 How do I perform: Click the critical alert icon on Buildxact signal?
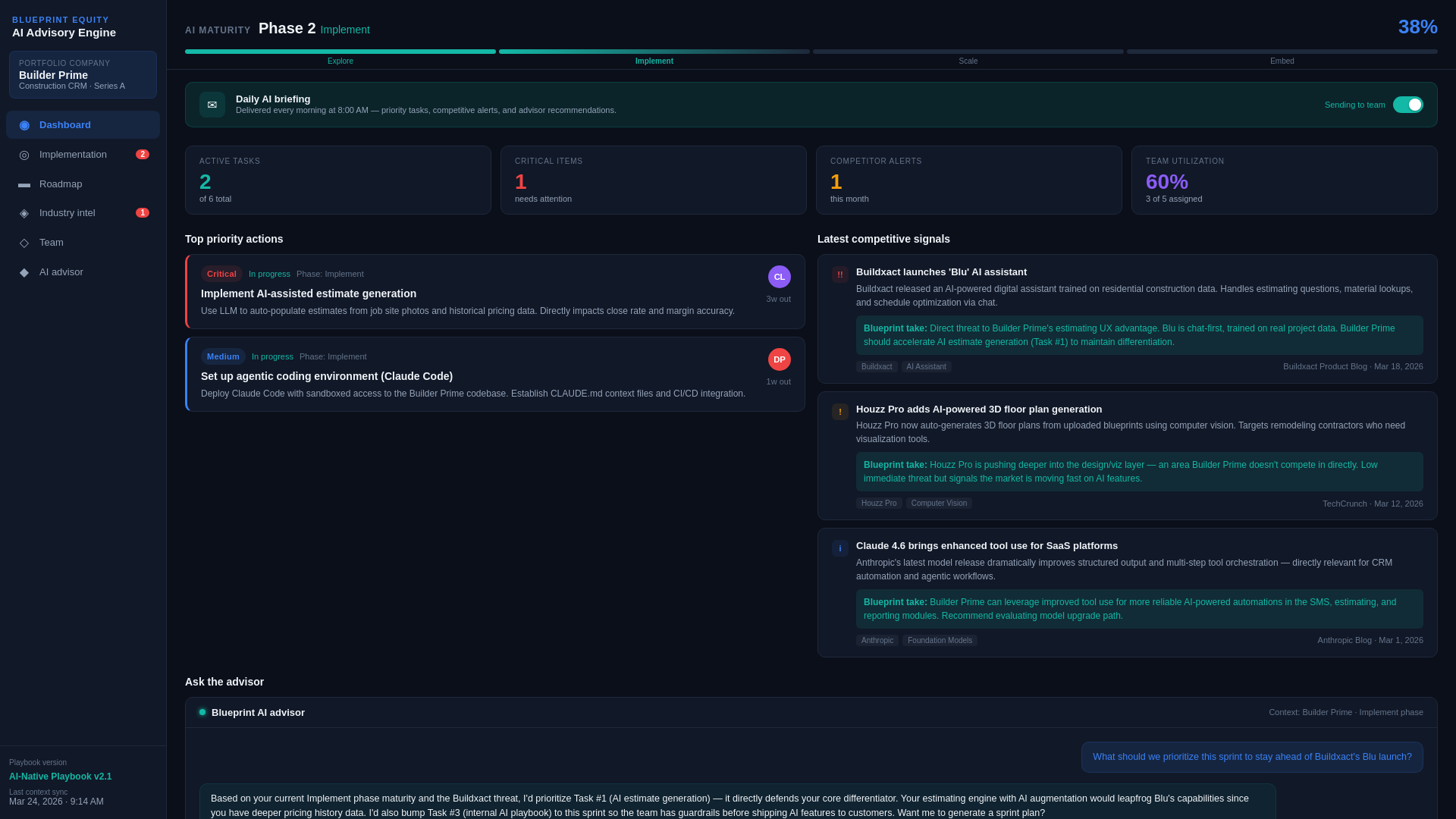click(840, 275)
